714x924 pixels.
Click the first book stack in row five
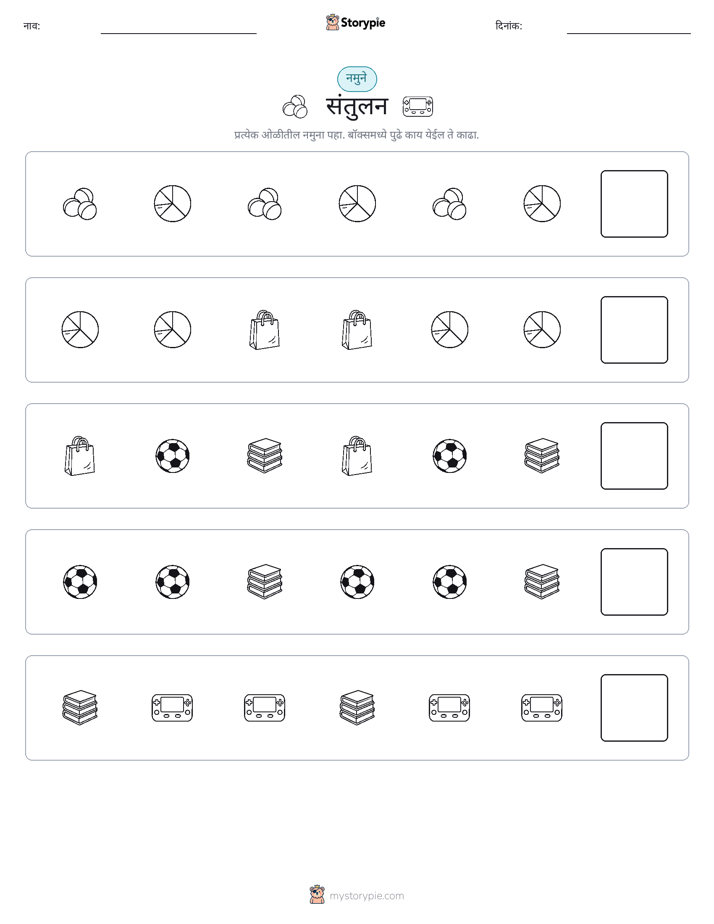[x=80, y=708]
